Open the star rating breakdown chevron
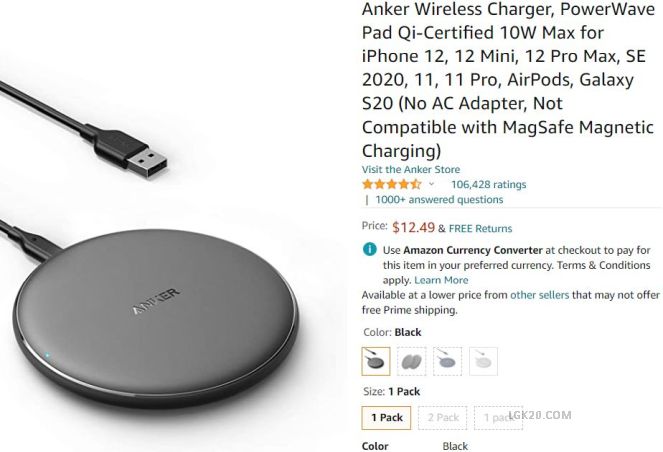The height and width of the screenshot is (452, 663). 431,184
